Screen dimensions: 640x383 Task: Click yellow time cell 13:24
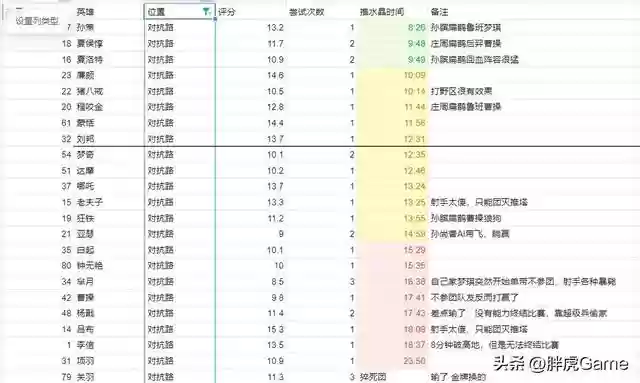[414, 186]
